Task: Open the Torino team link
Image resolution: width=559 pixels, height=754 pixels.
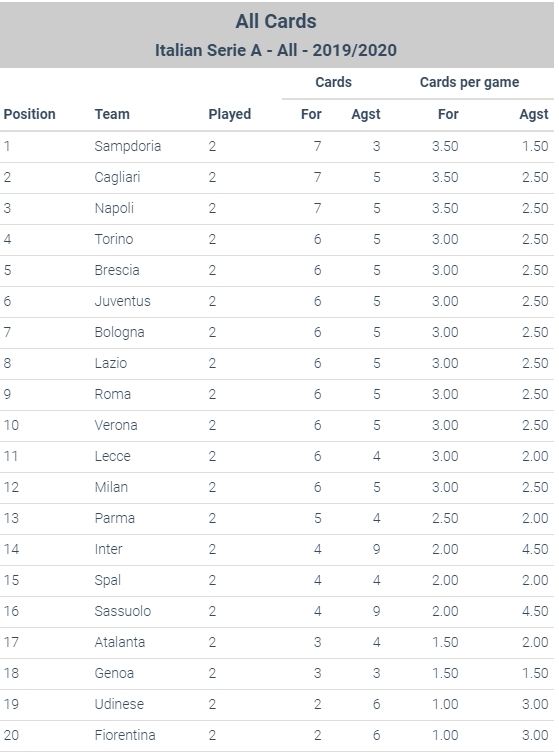Action: [x=114, y=239]
